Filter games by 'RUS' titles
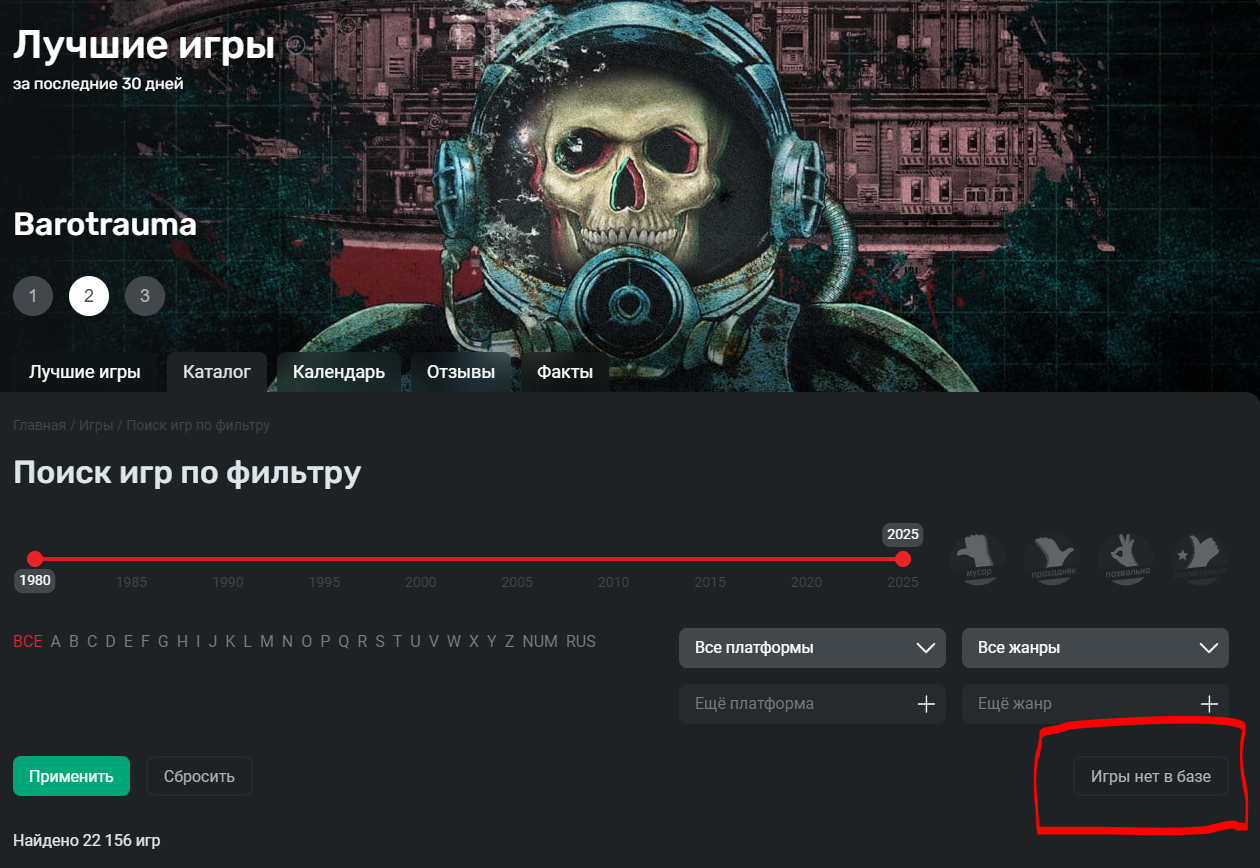Viewport: 1260px width, 868px height. click(581, 642)
